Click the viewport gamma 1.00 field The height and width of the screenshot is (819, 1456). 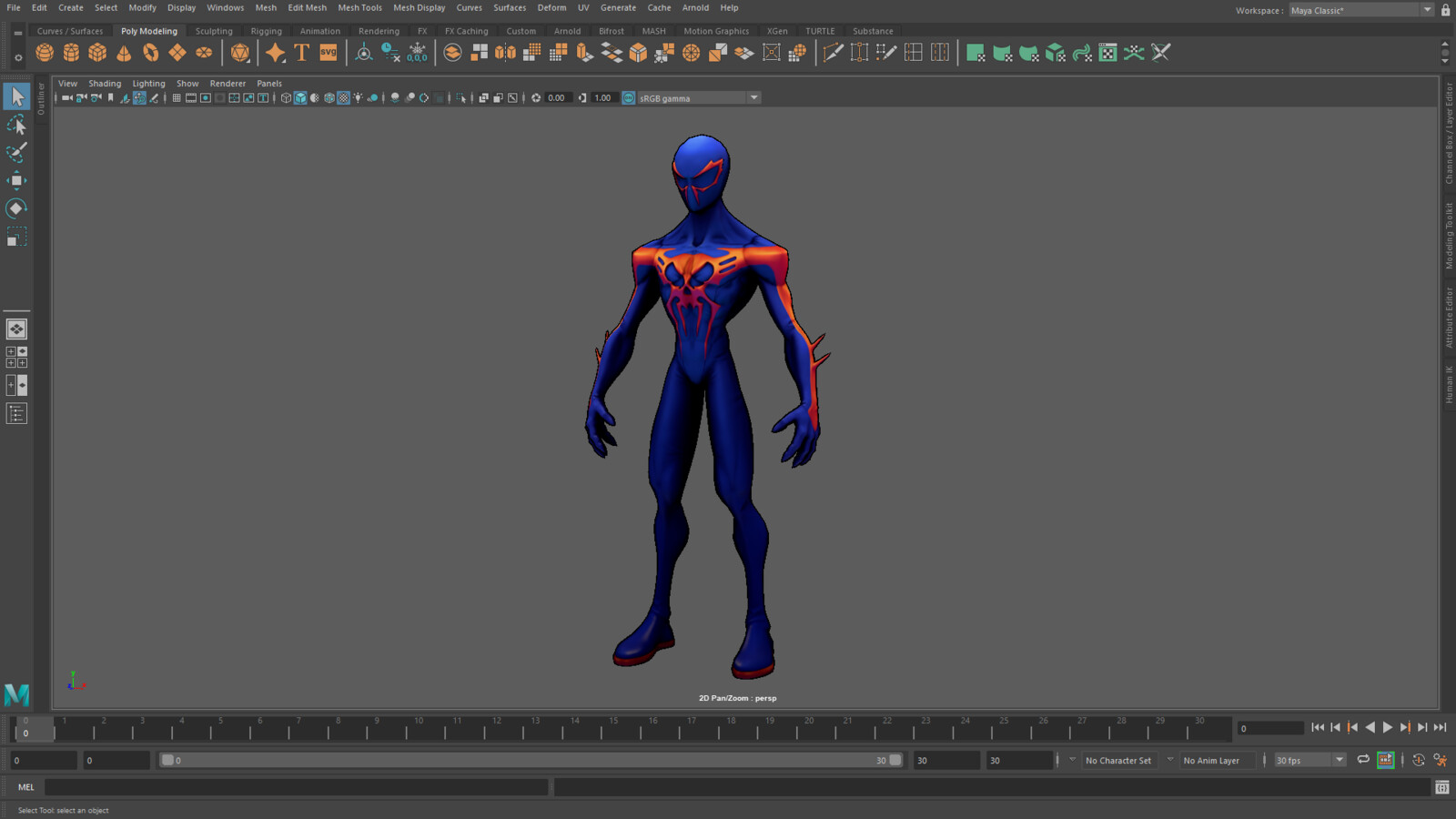point(602,98)
